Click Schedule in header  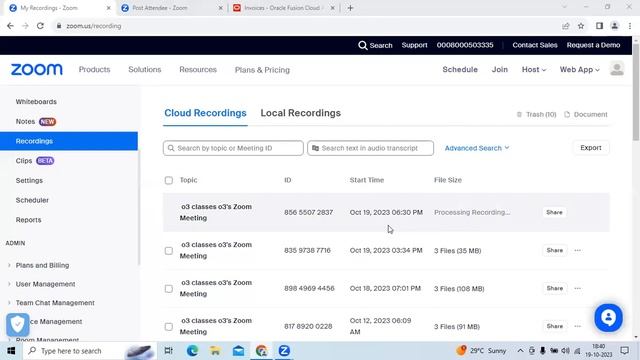coord(460,69)
